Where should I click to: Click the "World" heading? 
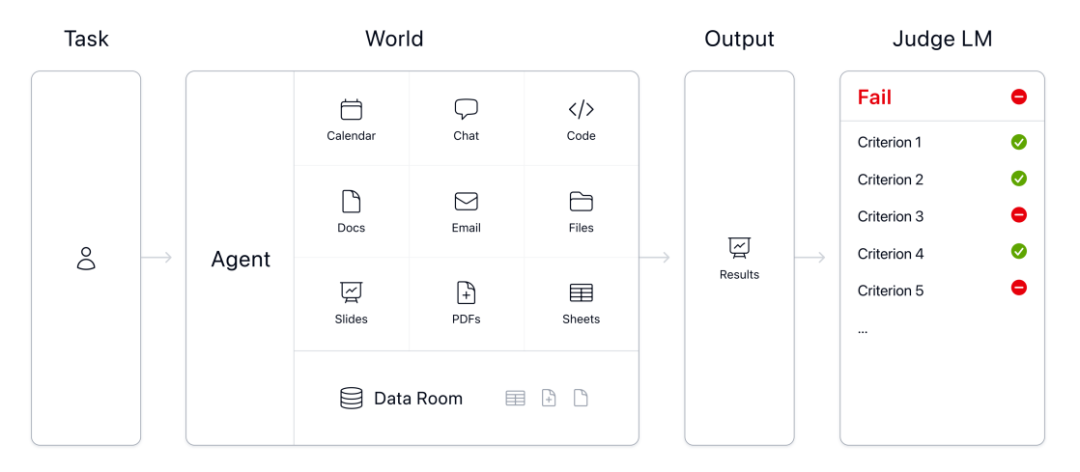(x=394, y=39)
